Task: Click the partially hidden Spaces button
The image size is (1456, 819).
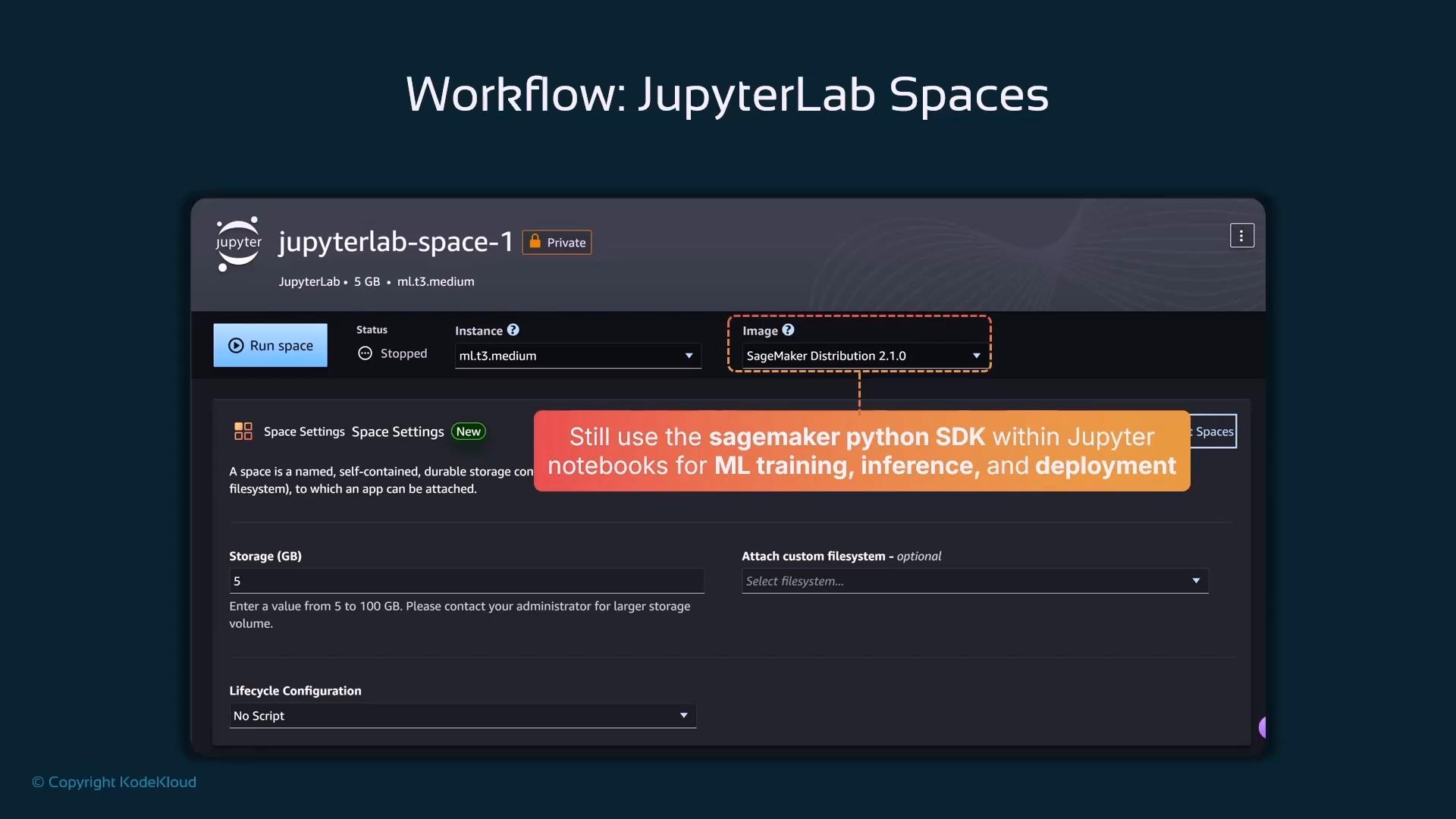Action: click(1213, 431)
